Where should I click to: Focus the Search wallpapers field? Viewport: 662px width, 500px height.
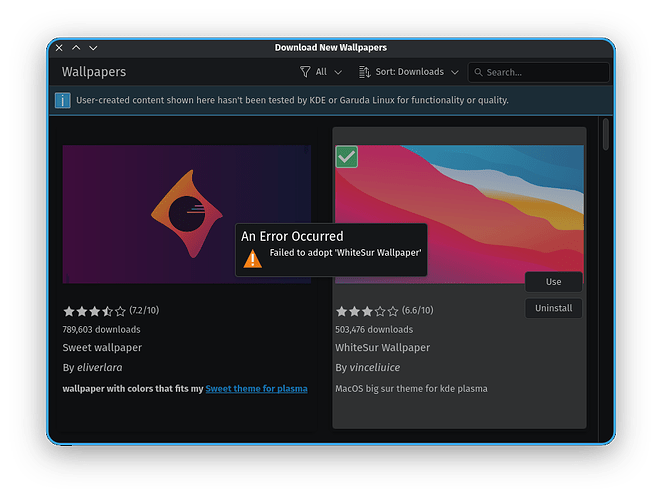click(x=538, y=72)
